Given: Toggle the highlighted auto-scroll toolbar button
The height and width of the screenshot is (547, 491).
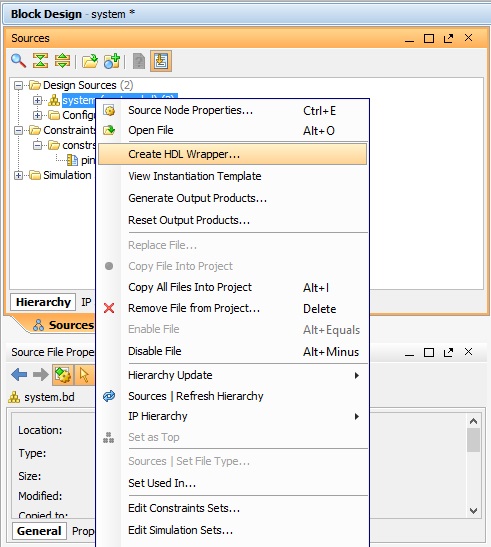Looking at the screenshot, I should (x=161, y=61).
